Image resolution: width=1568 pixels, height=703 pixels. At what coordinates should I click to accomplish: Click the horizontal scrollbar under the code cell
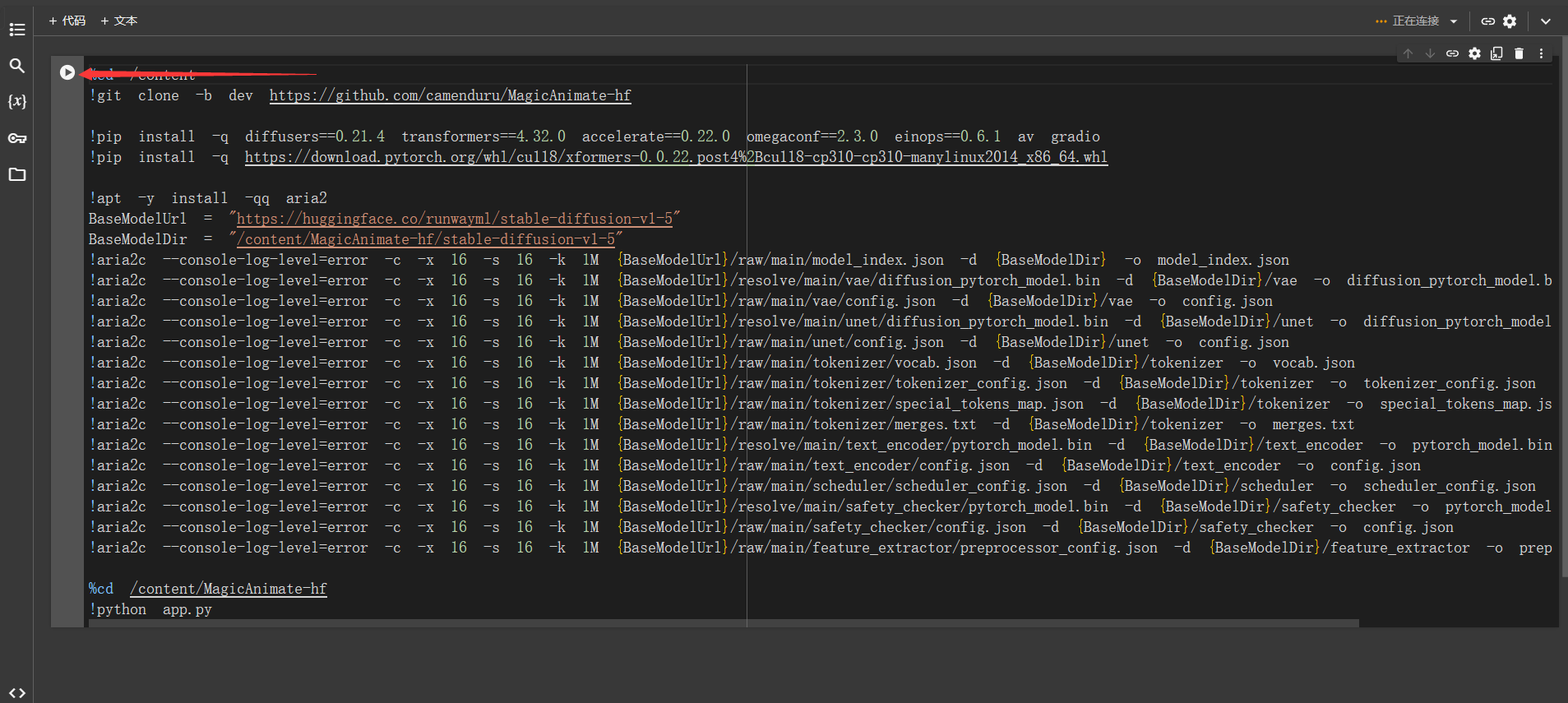[724, 623]
